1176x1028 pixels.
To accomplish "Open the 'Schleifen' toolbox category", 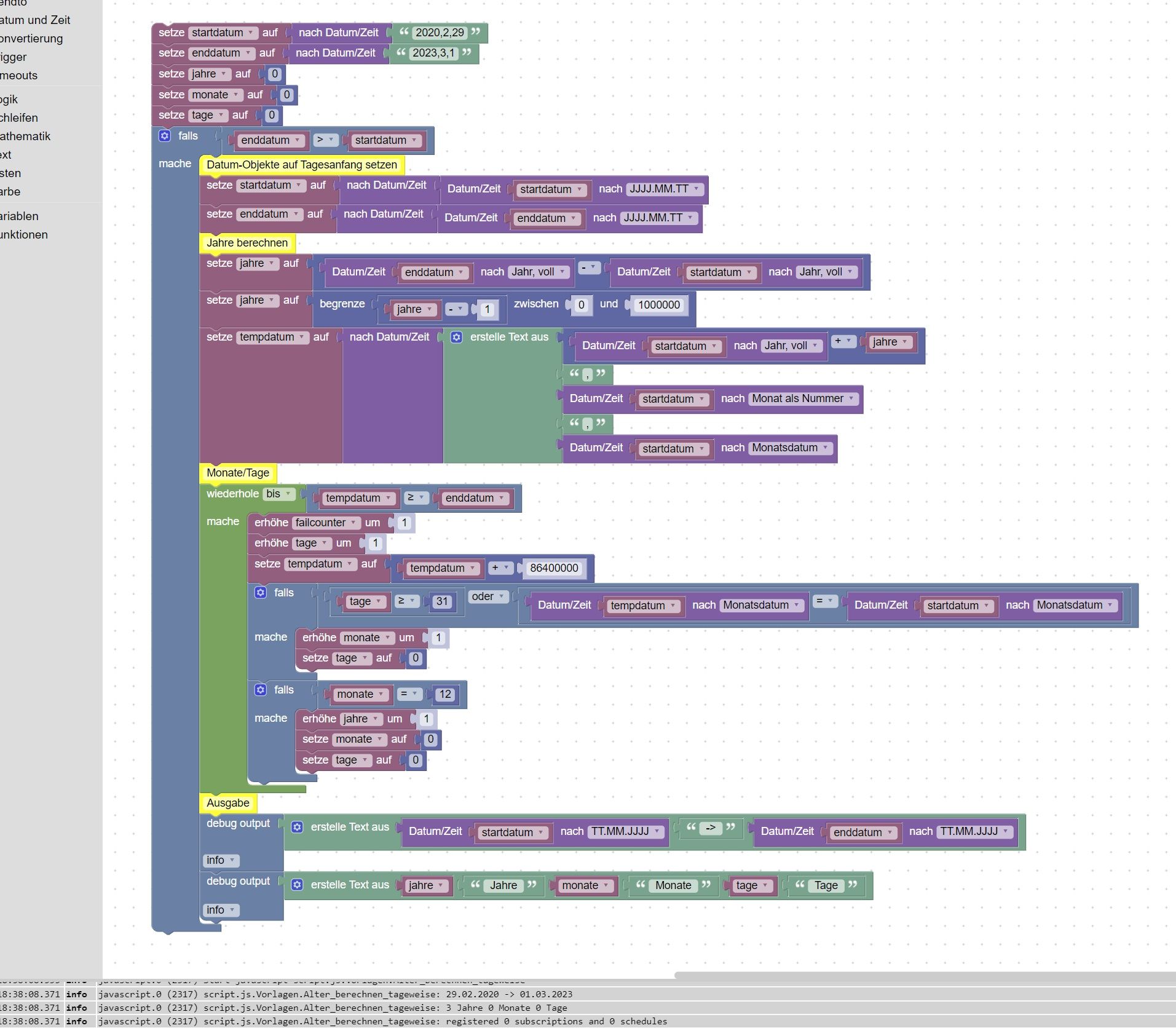I will [x=19, y=117].
